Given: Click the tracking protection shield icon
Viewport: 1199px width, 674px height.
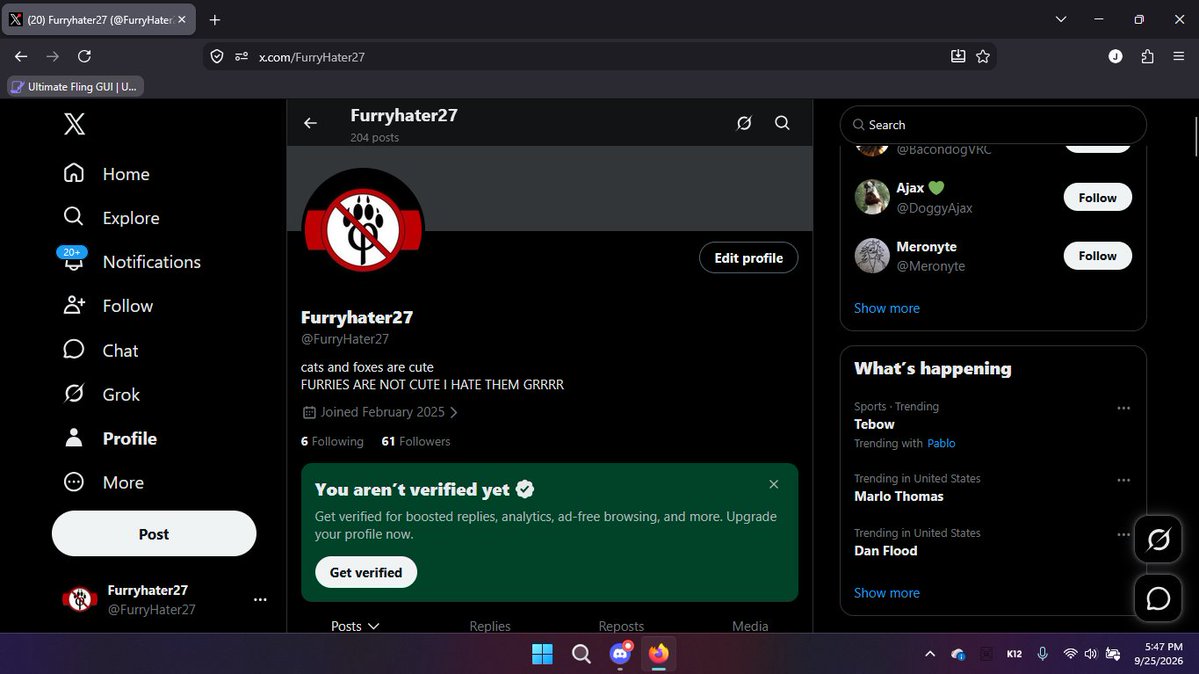Looking at the screenshot, I should point(217,57).
